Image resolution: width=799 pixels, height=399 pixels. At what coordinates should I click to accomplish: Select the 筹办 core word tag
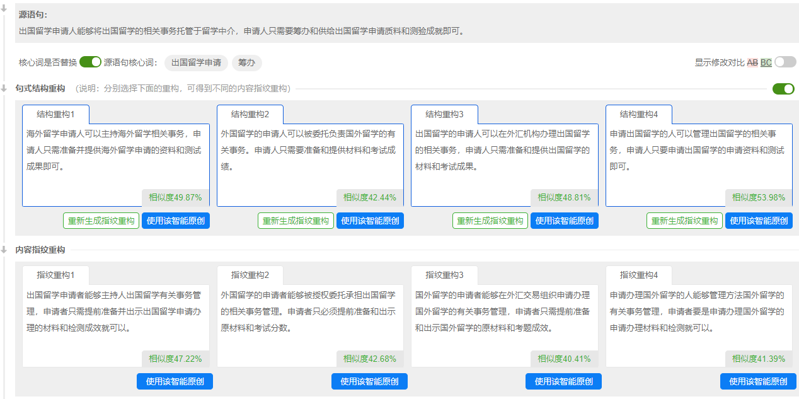[x=247, y=63]
